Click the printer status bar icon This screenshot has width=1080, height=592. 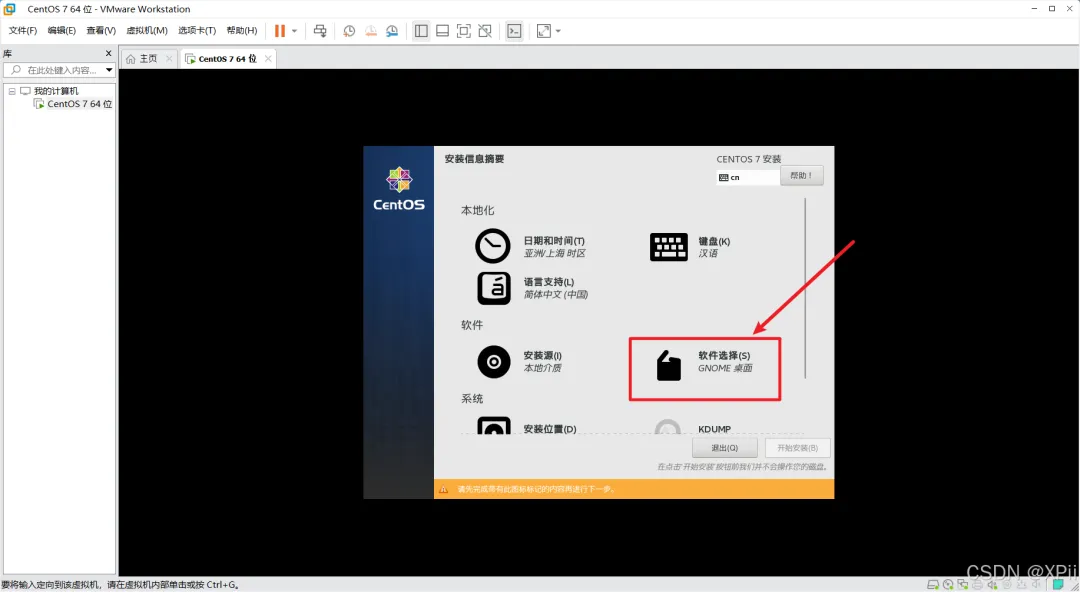coord(977,584)
